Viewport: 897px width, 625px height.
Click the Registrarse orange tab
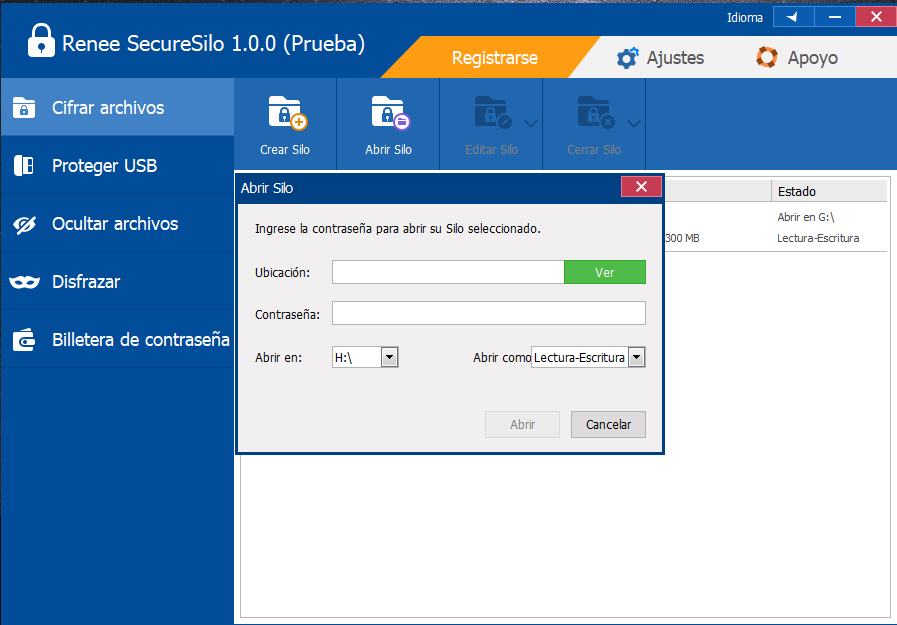494,57
